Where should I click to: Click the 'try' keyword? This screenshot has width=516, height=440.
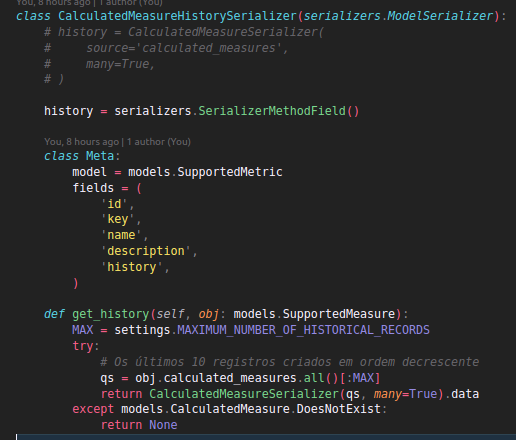pos(83,346)
